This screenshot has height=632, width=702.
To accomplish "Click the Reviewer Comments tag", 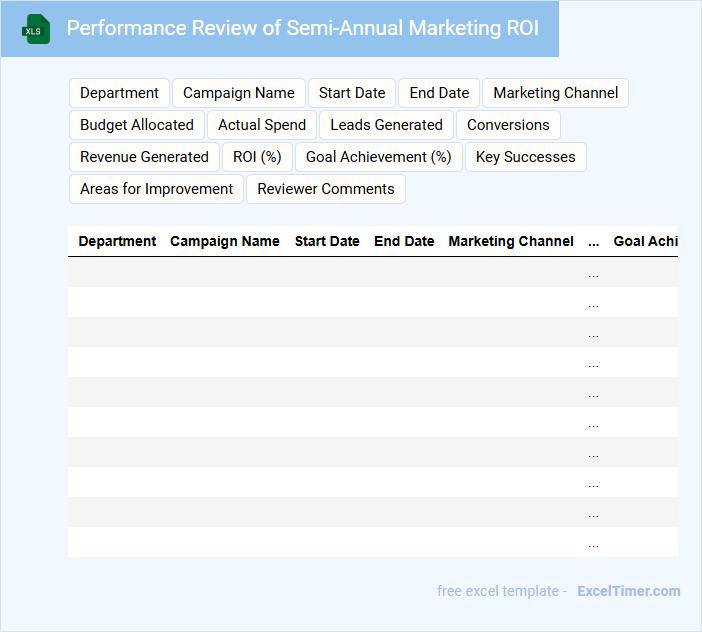I will coord(326,189).
